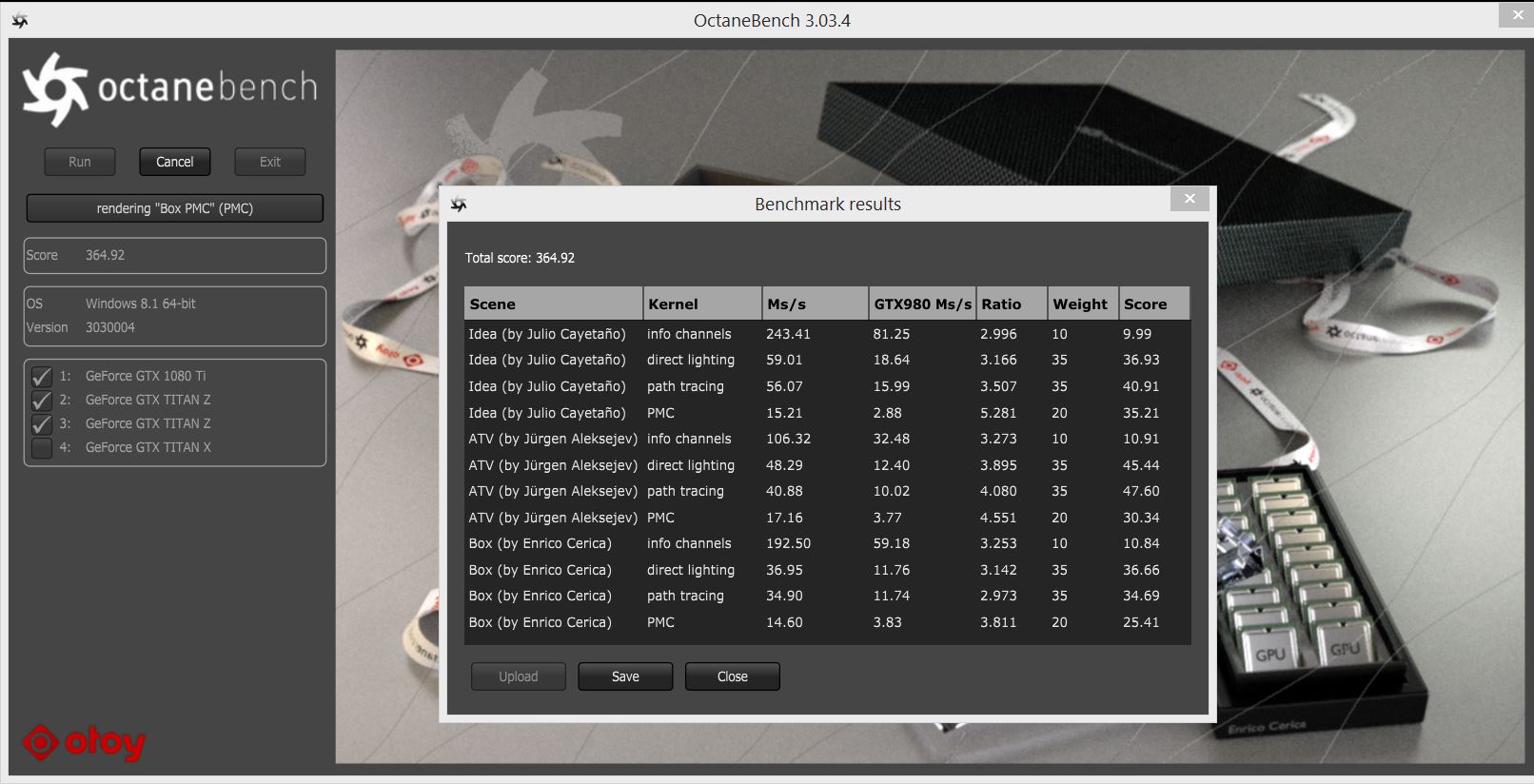Click the Score 364.92 field in left panel
Viewport: 1534px width, 784px height.
[175, 255]
